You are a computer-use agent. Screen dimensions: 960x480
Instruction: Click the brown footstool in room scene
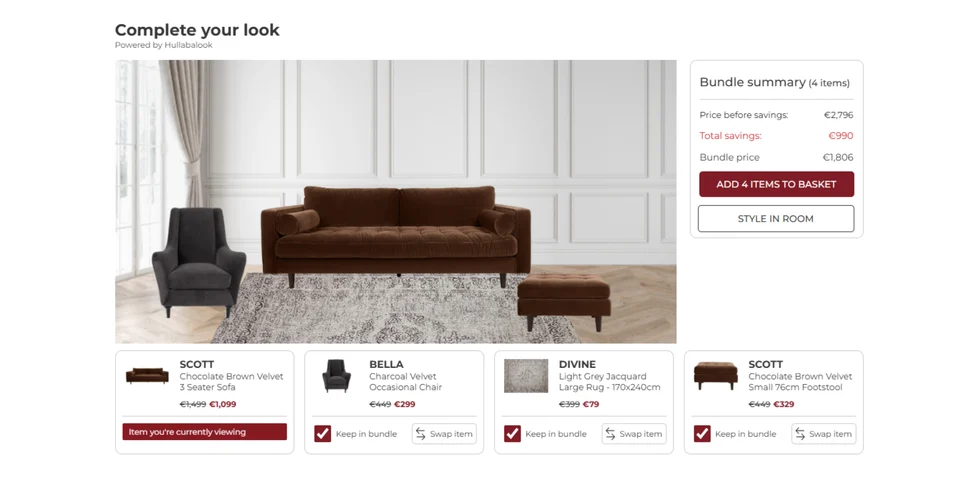pos(564,294)
